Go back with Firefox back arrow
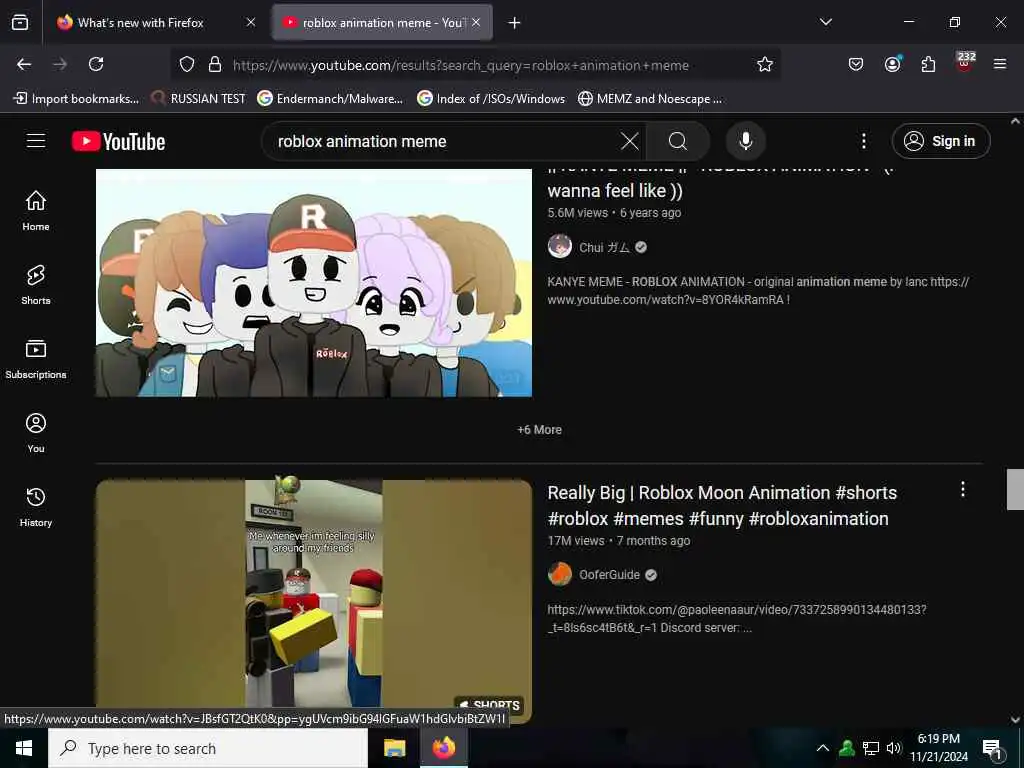Viewport: 1024px width, 768px height. [x=24, y=64]
